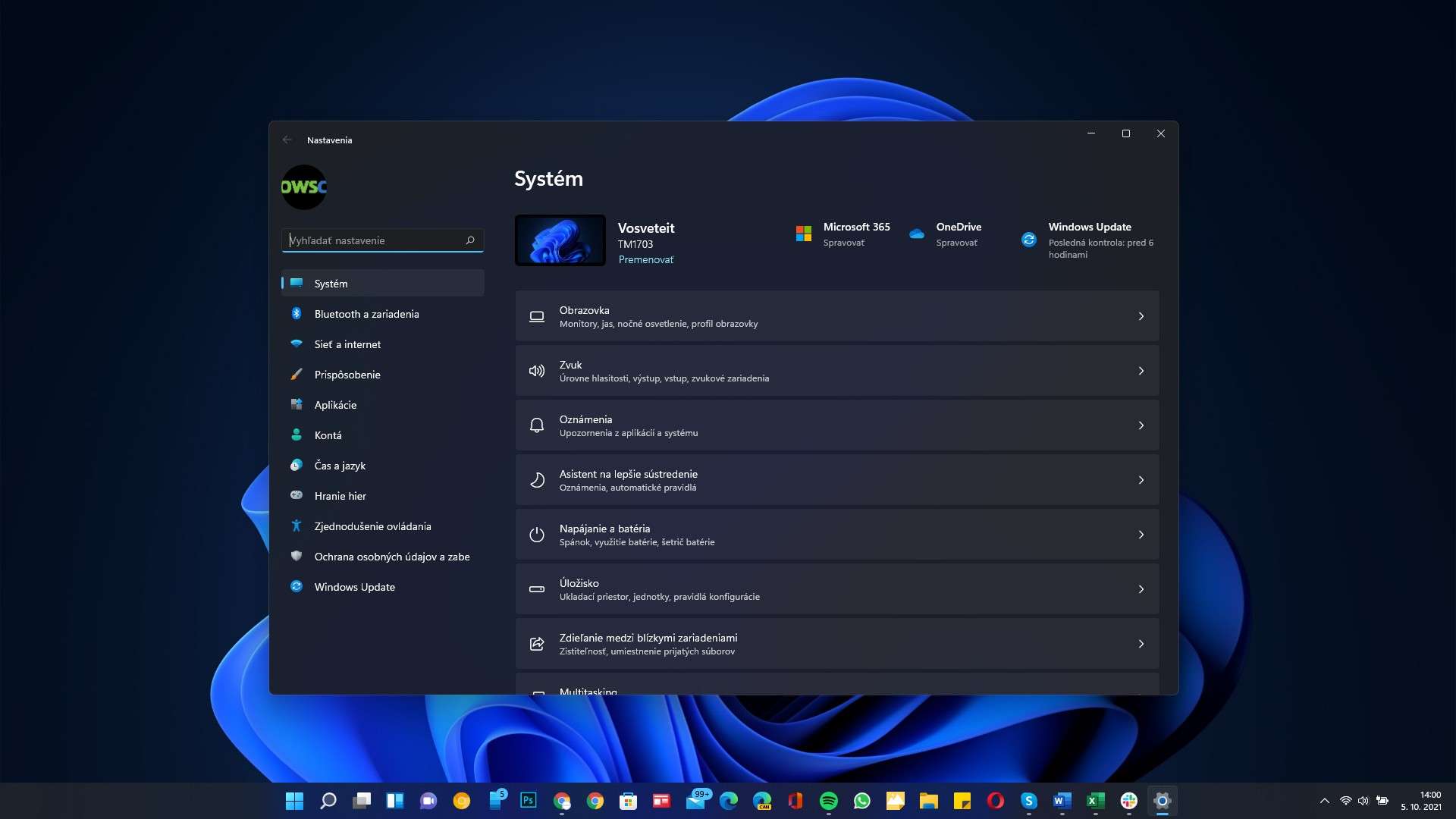Open the Aplikácie section
1456x819 pixels.
pos(382,405)
